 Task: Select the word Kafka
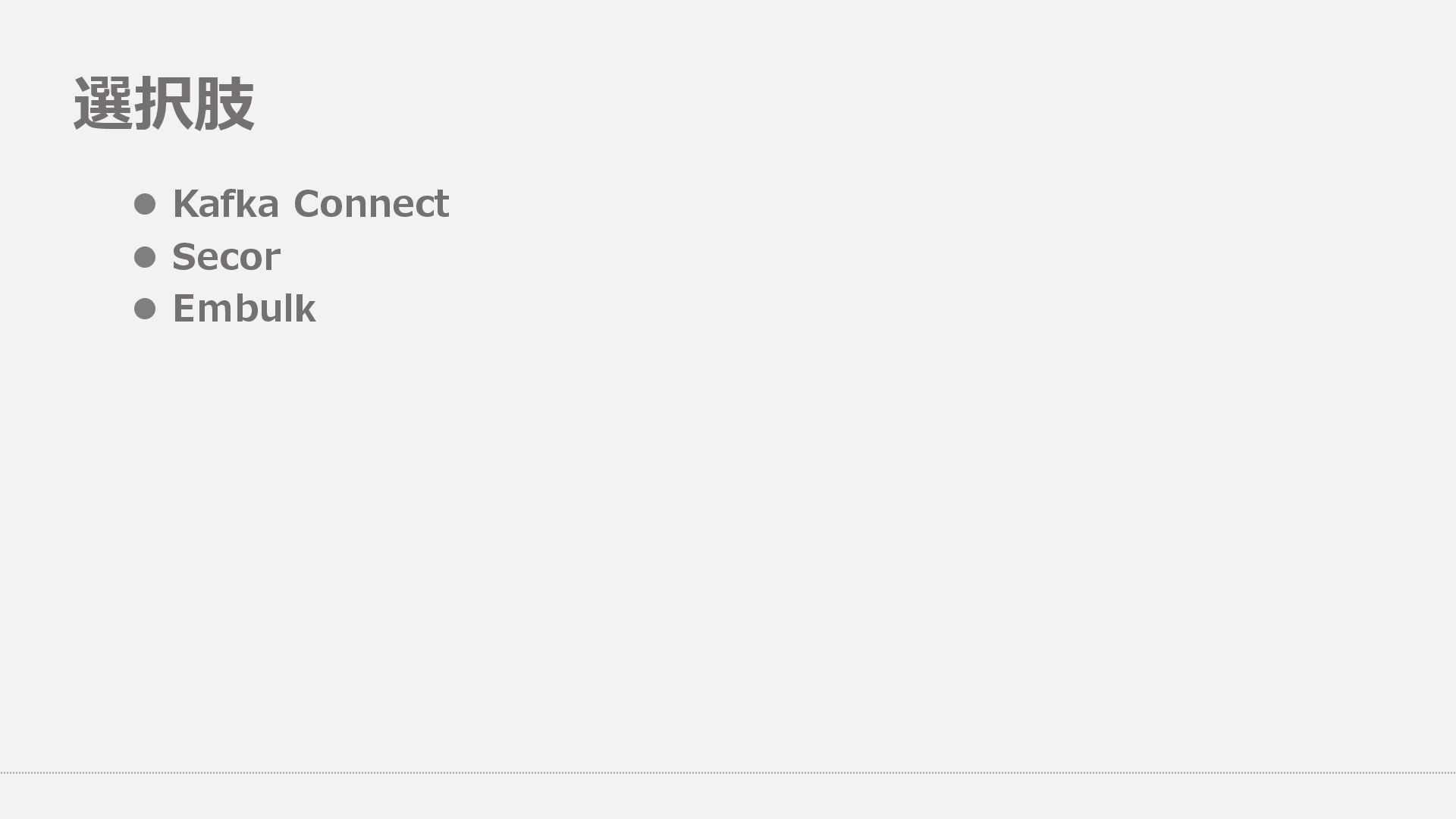pos(225,204)
